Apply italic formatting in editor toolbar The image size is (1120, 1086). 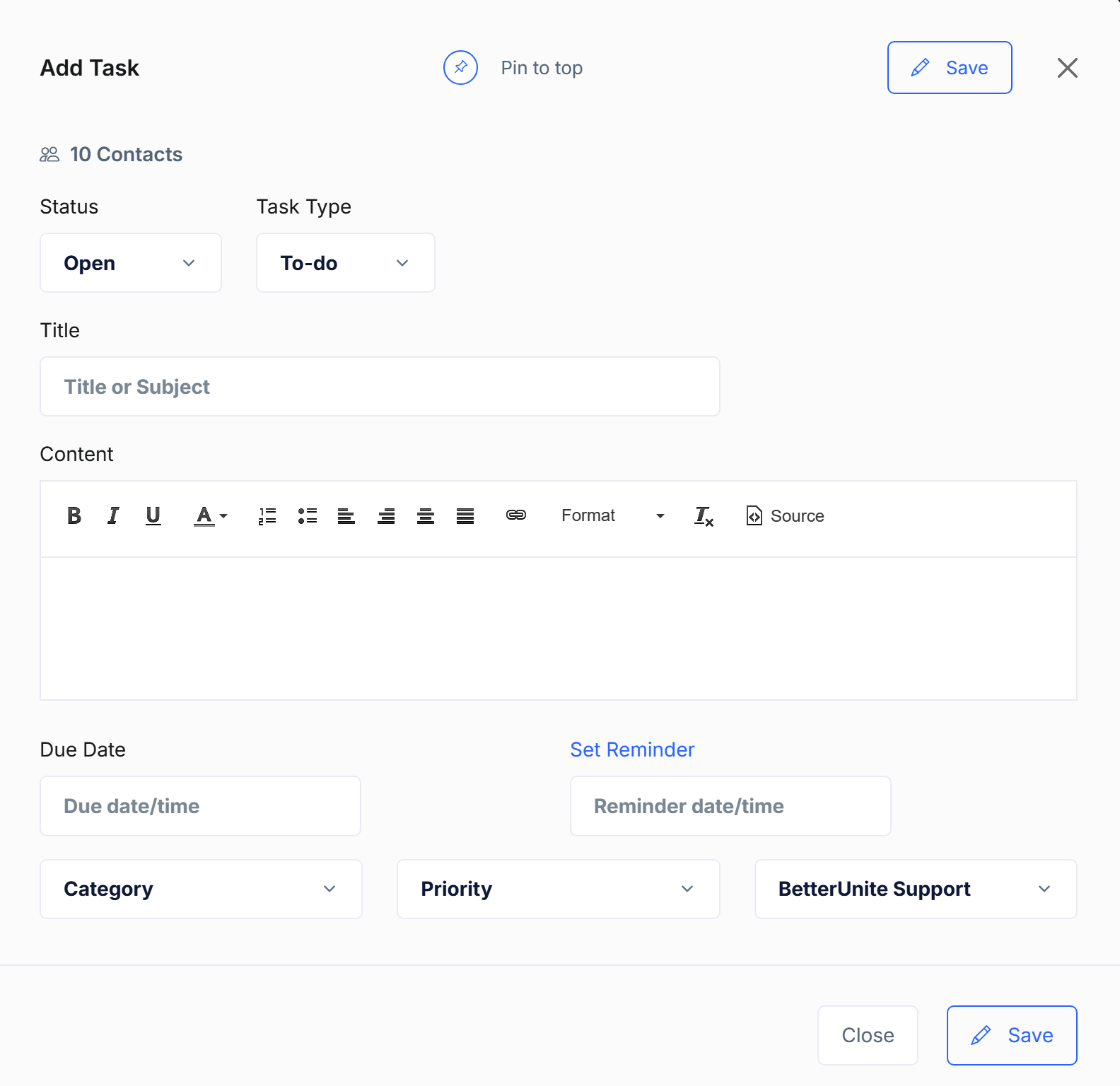[113, 516]
